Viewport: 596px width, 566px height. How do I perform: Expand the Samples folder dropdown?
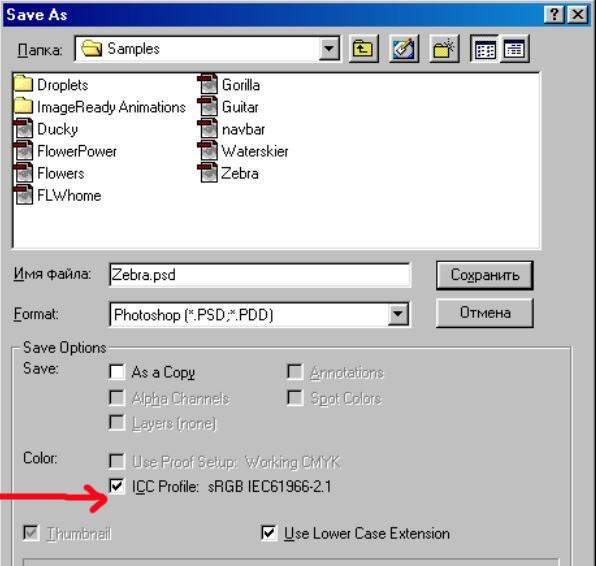329,48
